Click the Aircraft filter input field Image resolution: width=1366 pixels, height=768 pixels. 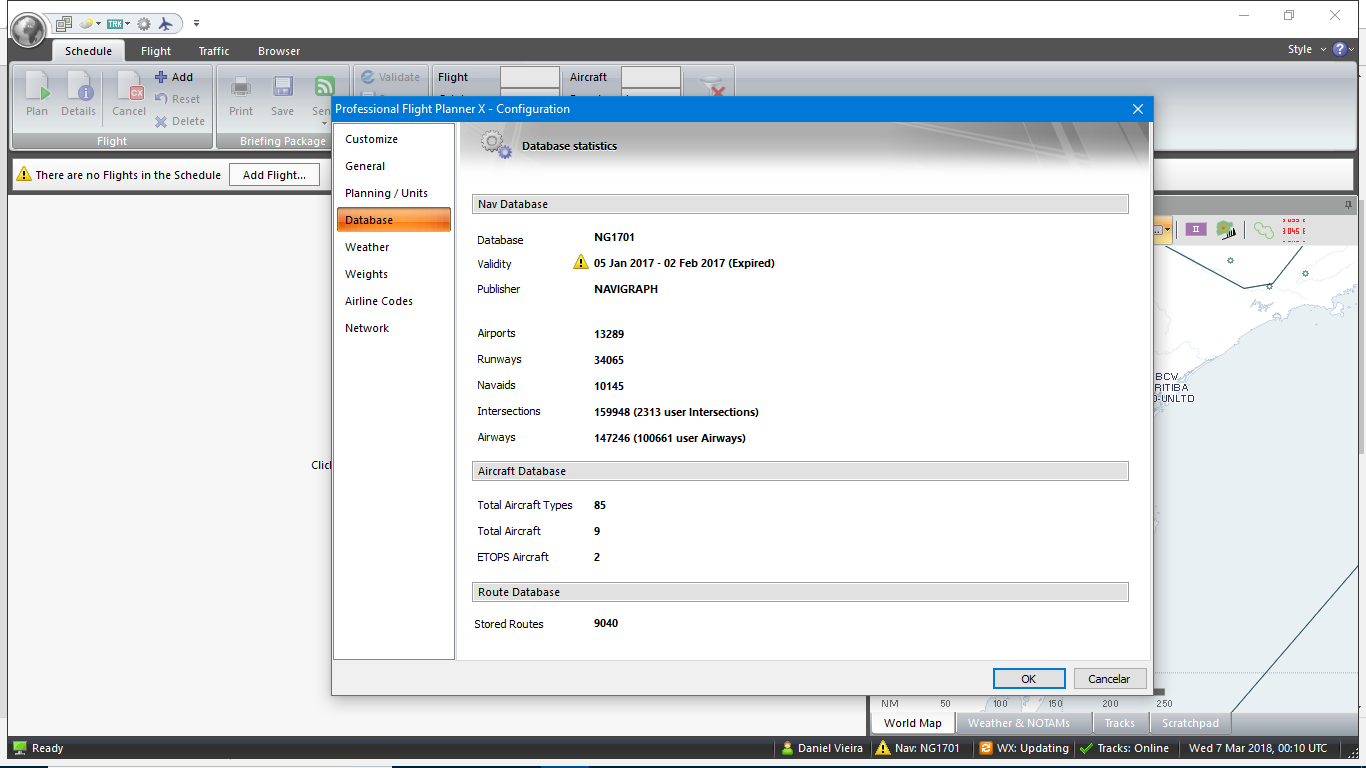651,77
